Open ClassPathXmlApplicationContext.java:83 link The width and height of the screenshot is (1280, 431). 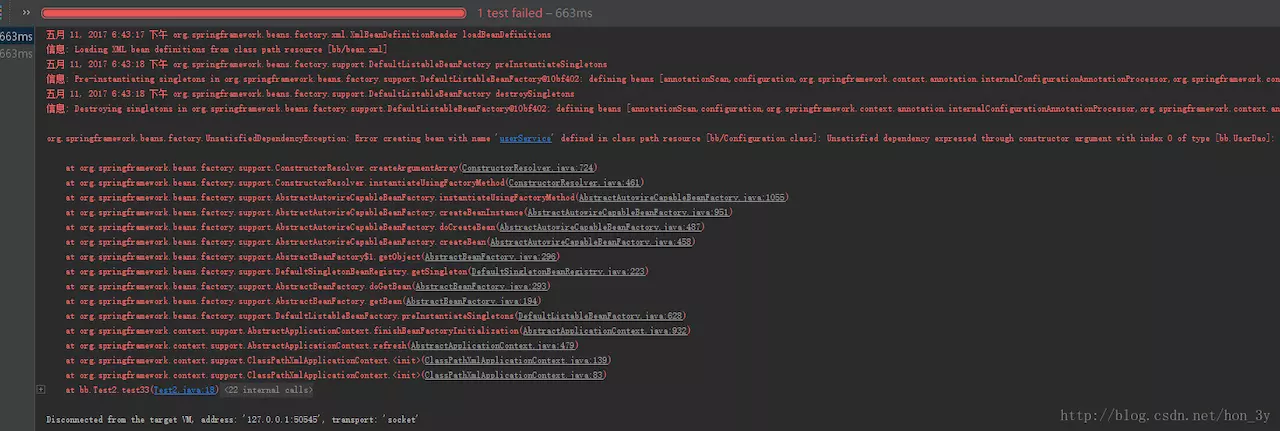pos(513,375)
